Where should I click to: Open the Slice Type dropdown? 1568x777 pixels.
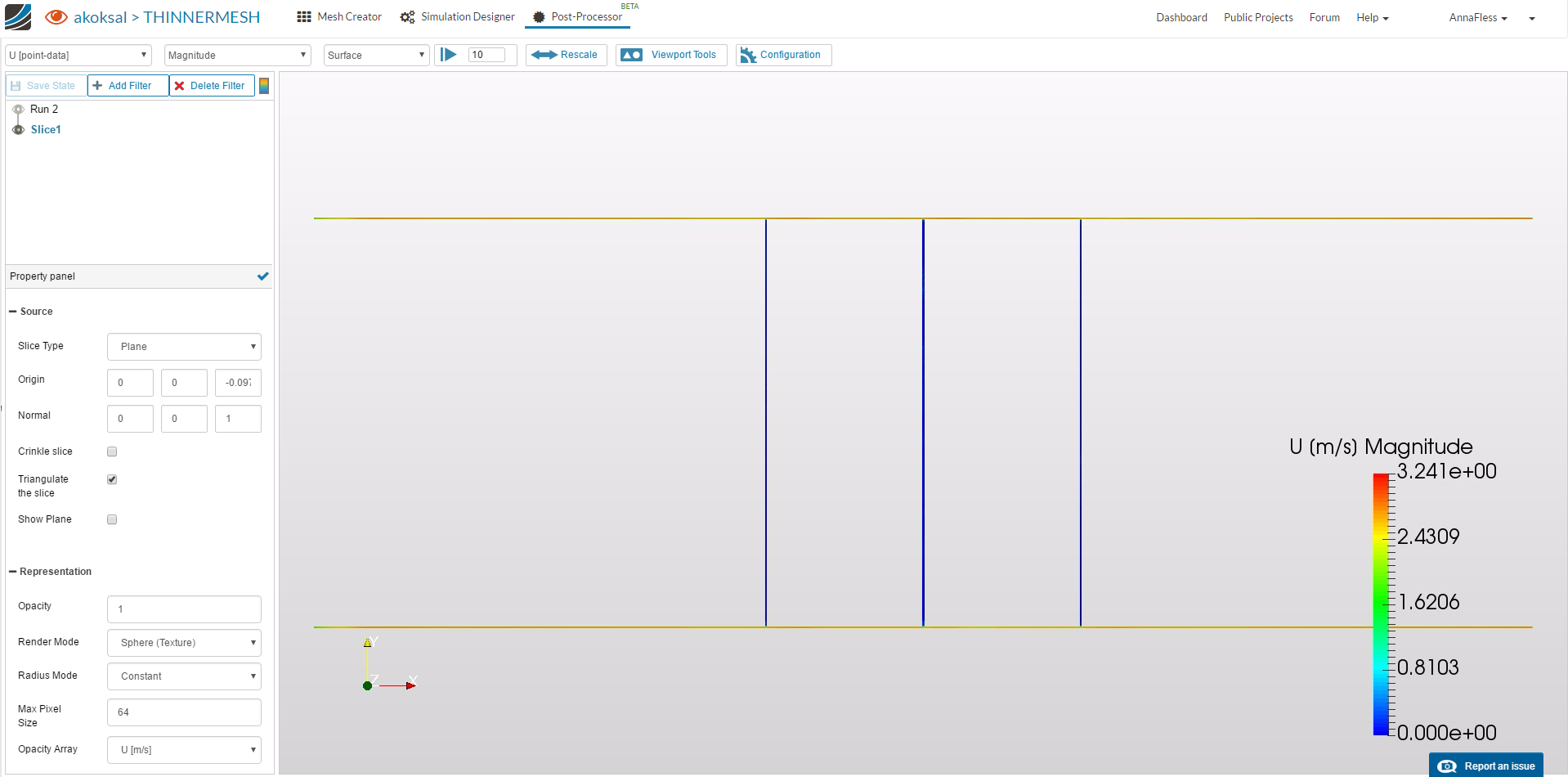[x=184, y=347]
